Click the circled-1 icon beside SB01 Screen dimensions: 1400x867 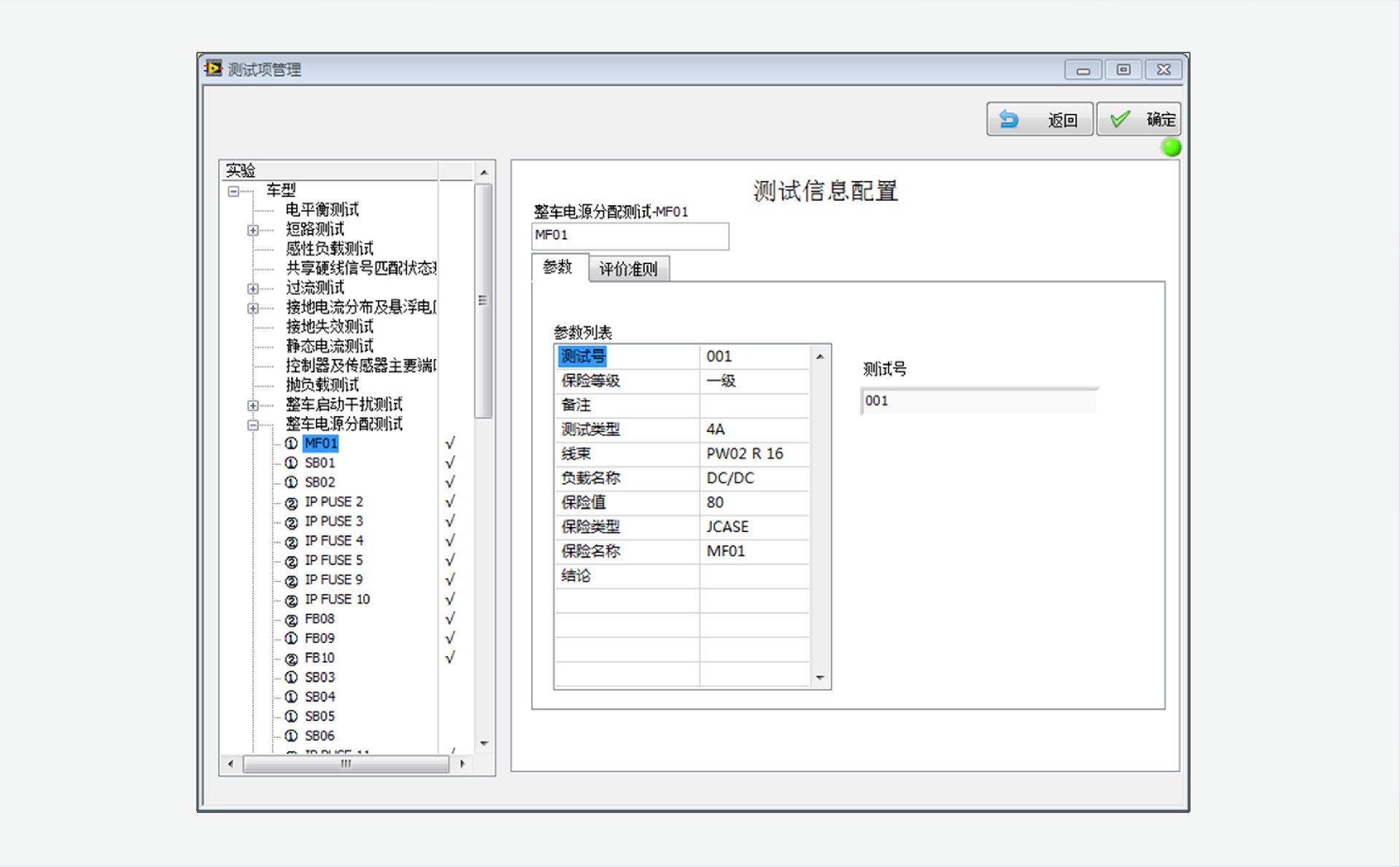[291, 463]
